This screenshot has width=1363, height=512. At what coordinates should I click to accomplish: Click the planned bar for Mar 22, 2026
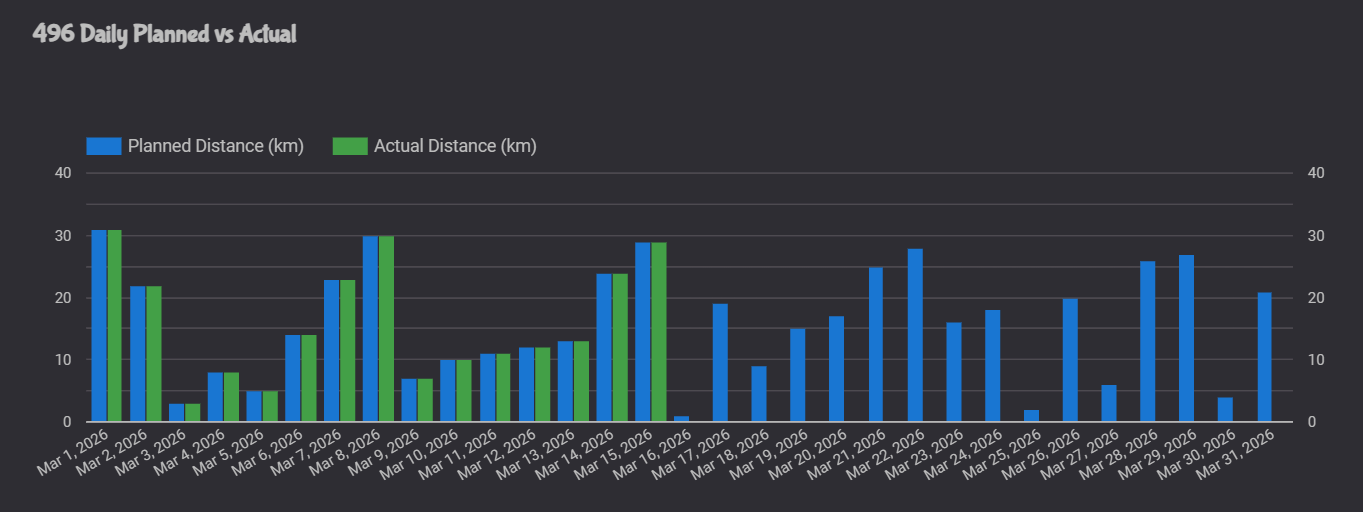click(915, 335)
